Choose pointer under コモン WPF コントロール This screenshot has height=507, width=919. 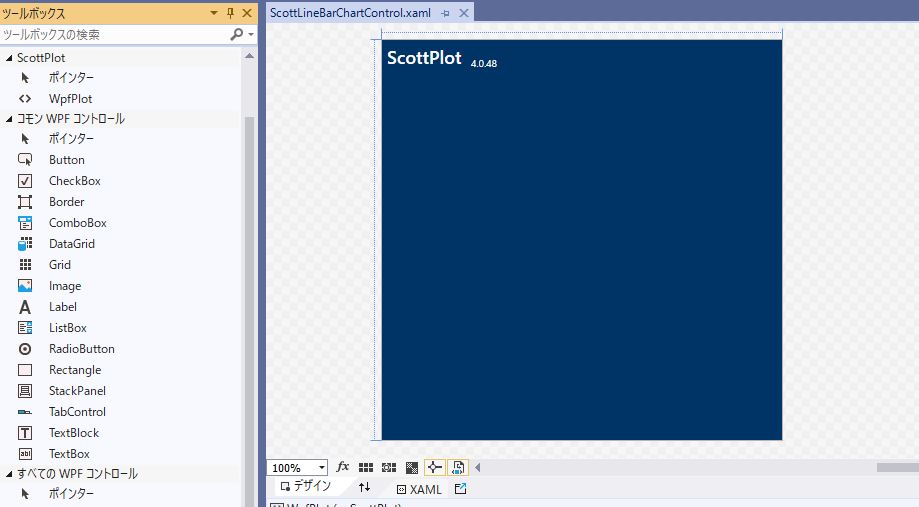(x=70, y=138)
